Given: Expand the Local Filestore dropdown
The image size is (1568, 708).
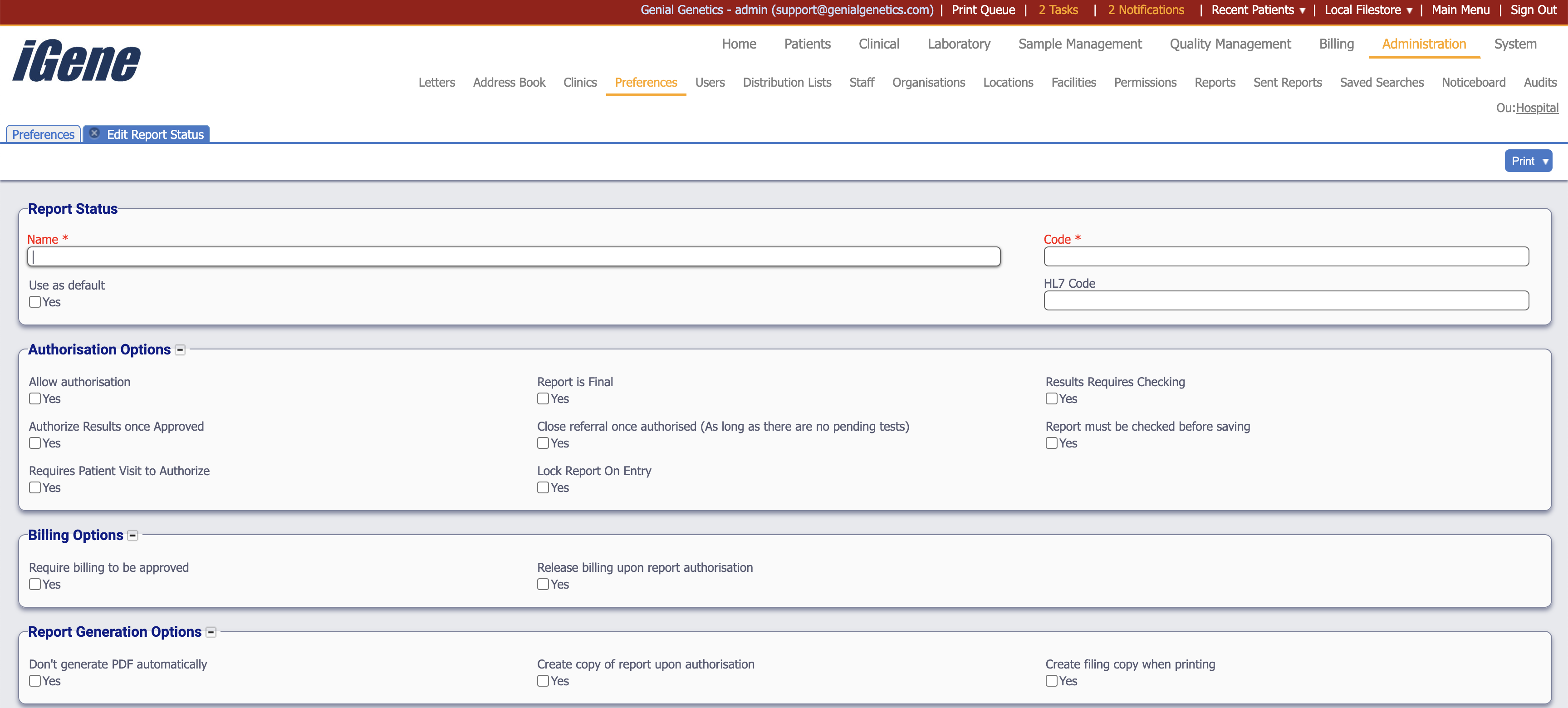Looking at the screenshot, I should point(1368,10).
